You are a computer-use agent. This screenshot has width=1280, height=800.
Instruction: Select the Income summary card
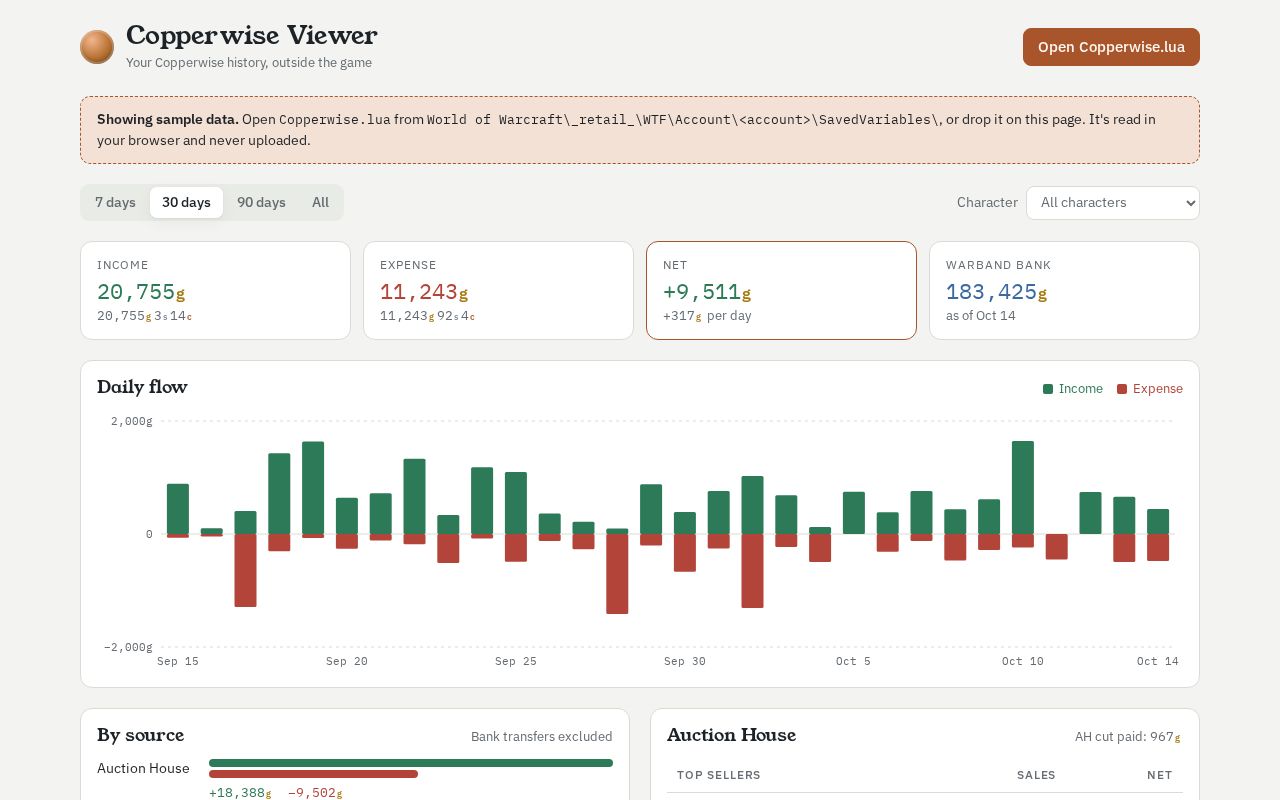215,290
